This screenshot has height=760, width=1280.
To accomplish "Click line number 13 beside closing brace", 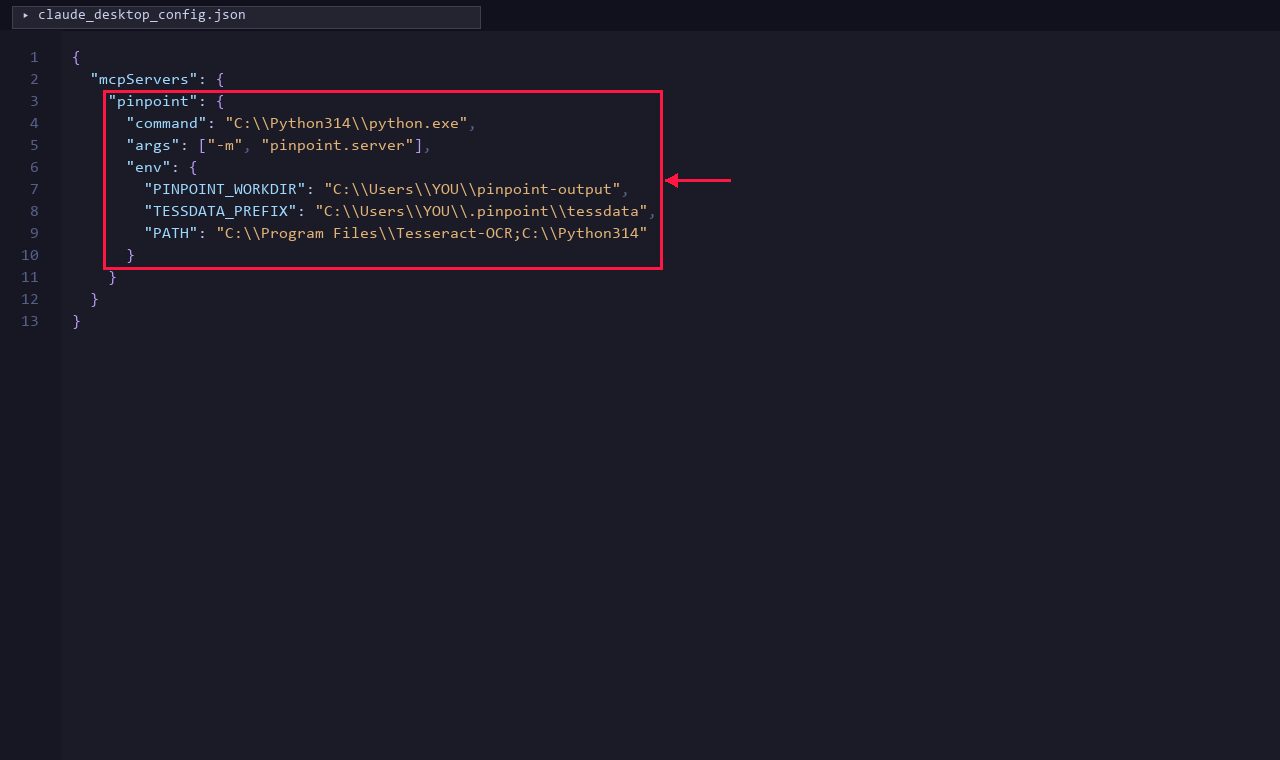I will 30,321.
